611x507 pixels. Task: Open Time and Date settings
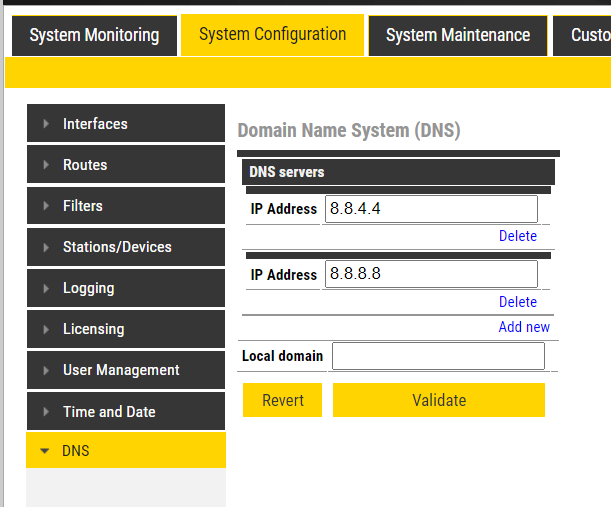tap(109, 412)
